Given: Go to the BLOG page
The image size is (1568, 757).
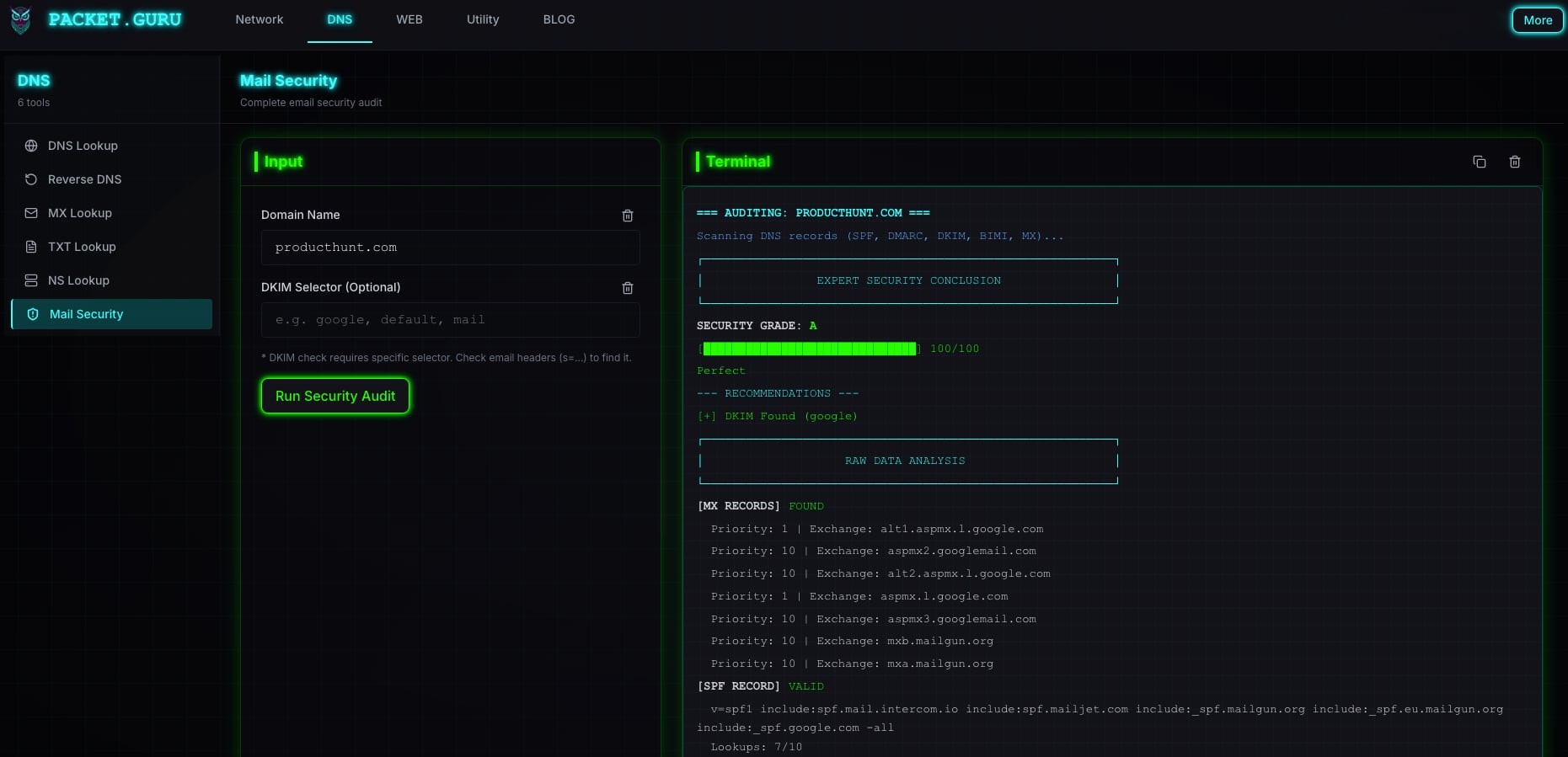Looking at the screenshot, I should (559, 19).
